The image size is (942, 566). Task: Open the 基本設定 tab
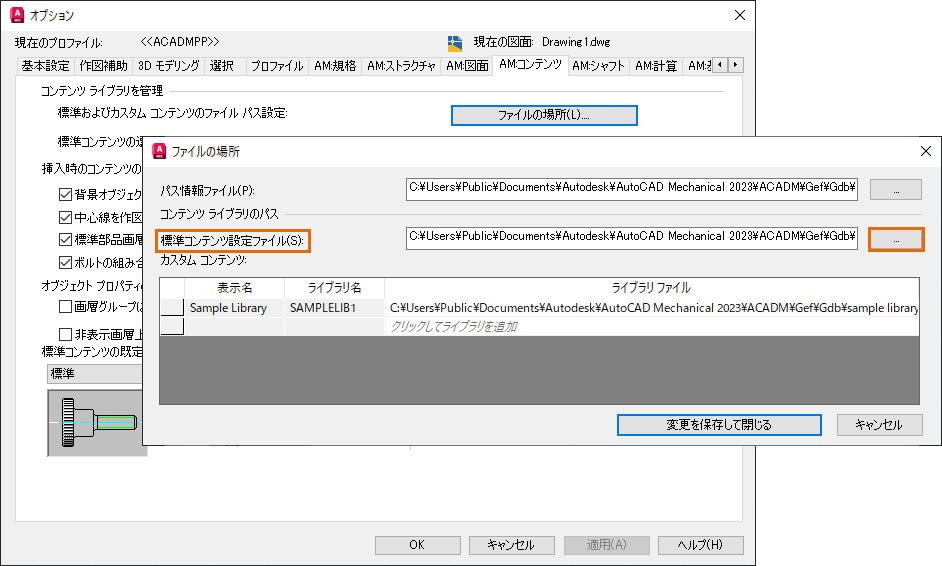(x=45, y=65)
